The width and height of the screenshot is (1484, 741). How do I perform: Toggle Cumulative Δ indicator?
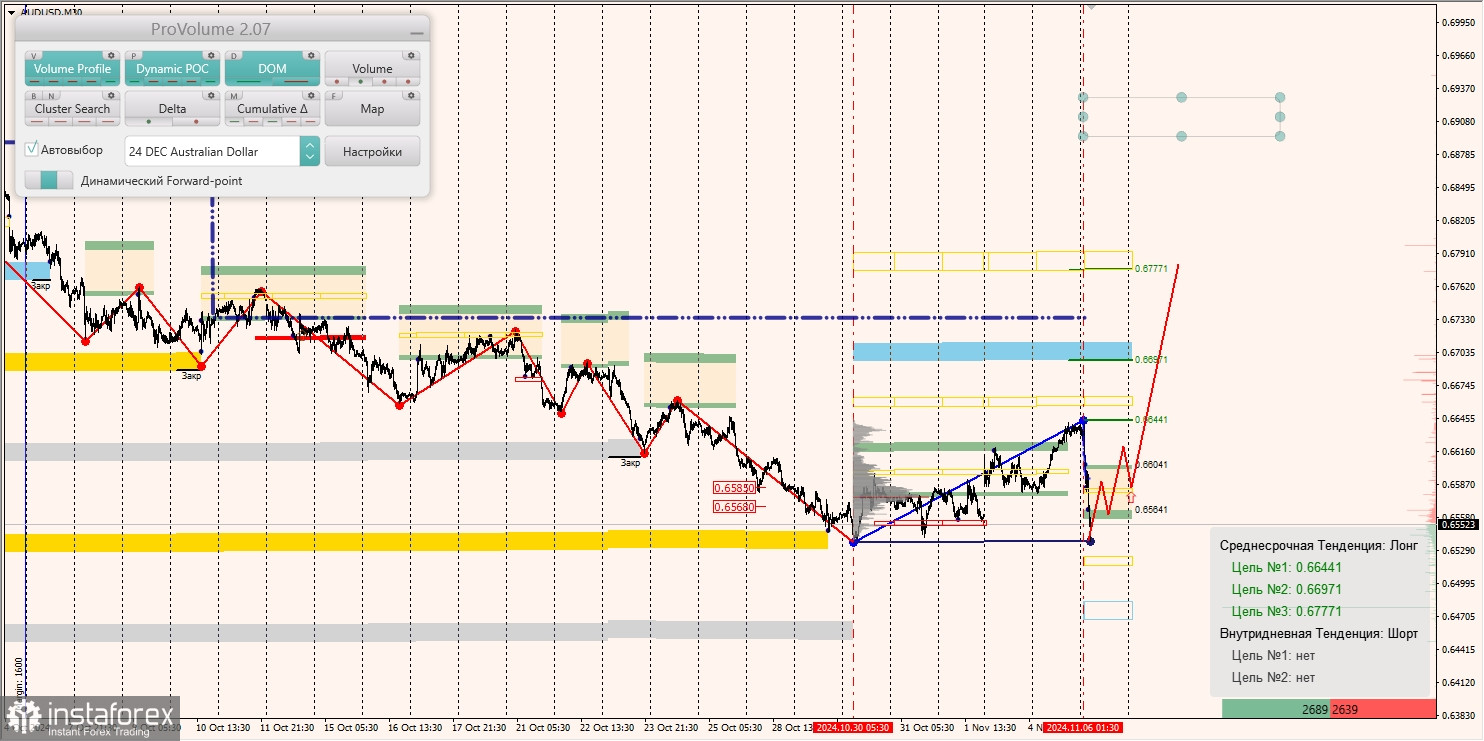coord(272,108)
